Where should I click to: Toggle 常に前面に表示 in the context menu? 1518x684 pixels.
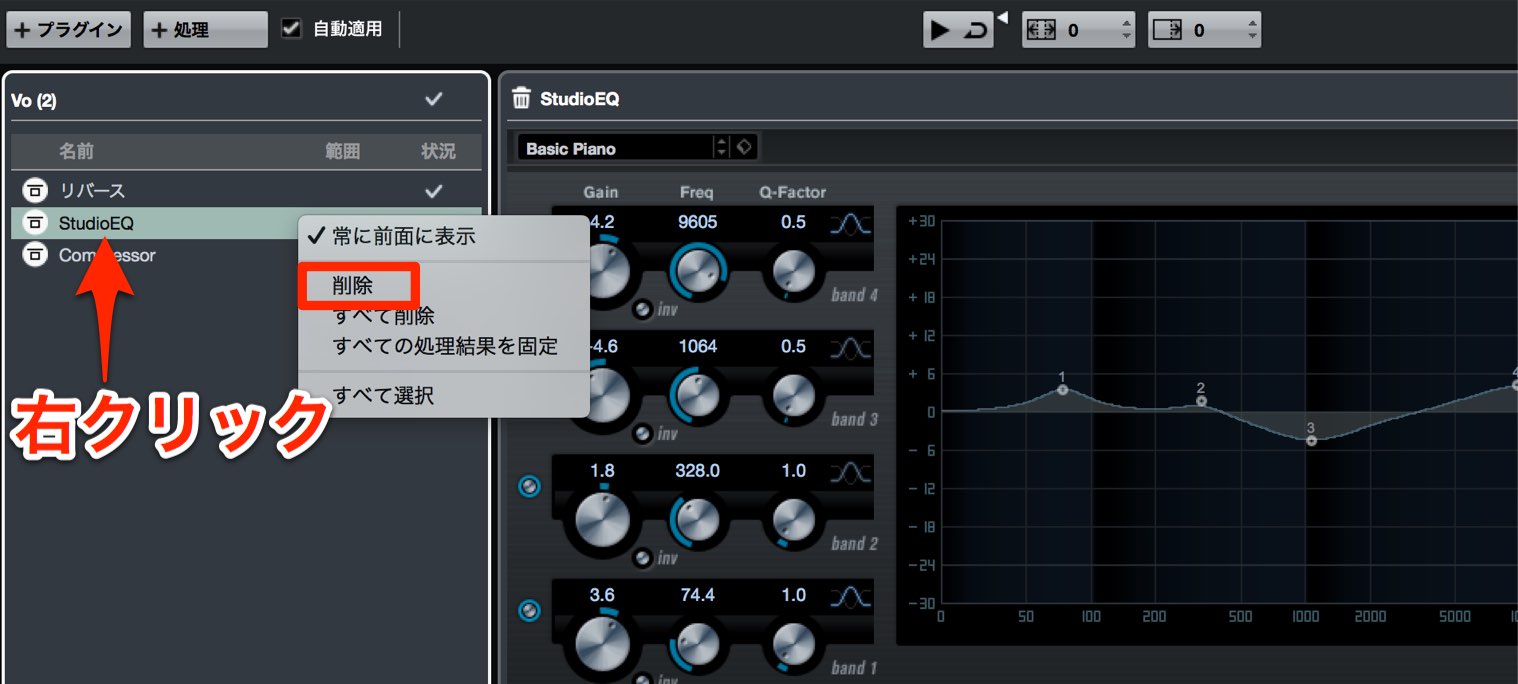click(x=443, y=237)
